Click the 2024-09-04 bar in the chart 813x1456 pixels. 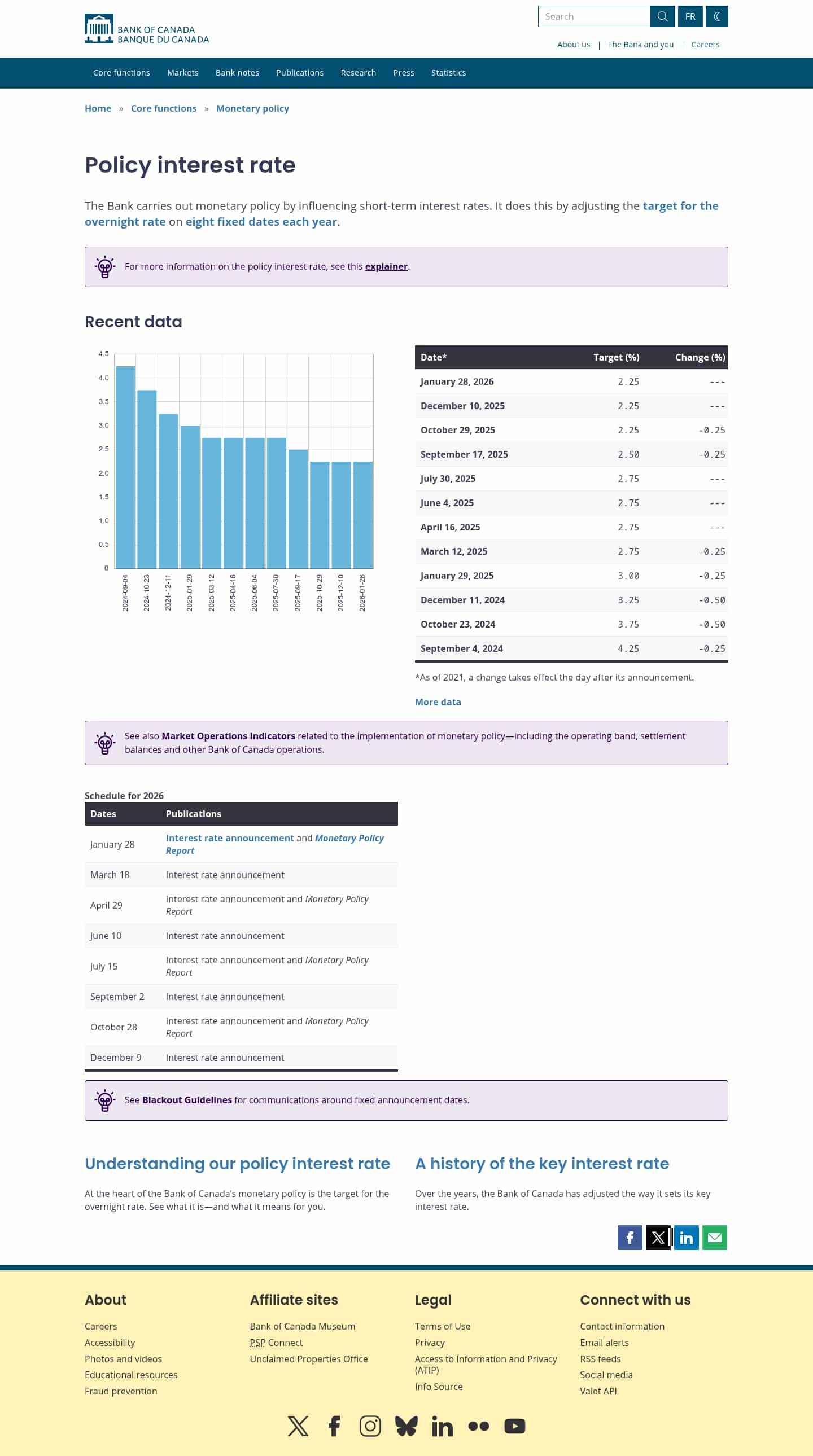(125, 467)
